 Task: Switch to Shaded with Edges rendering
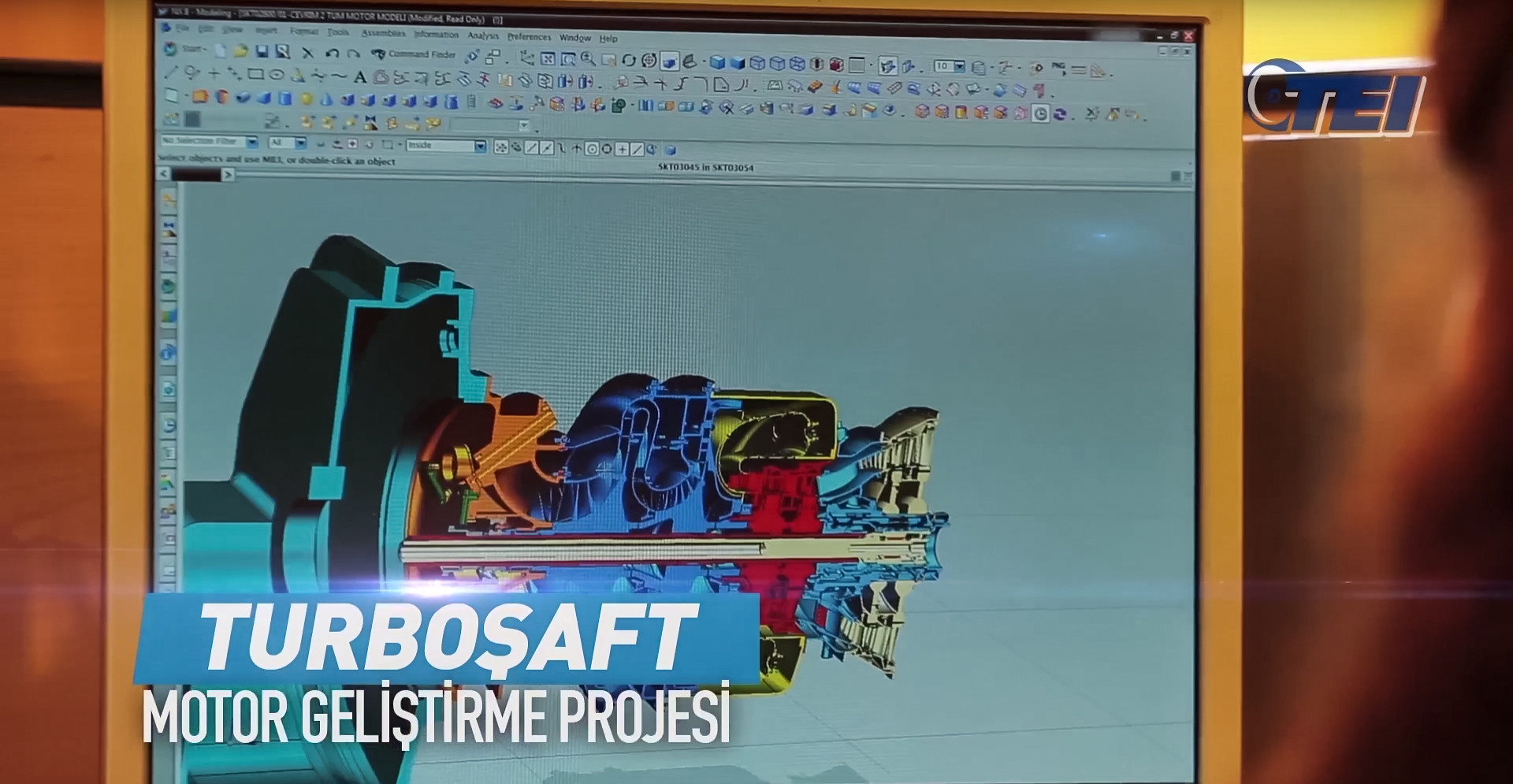(717, 62)
